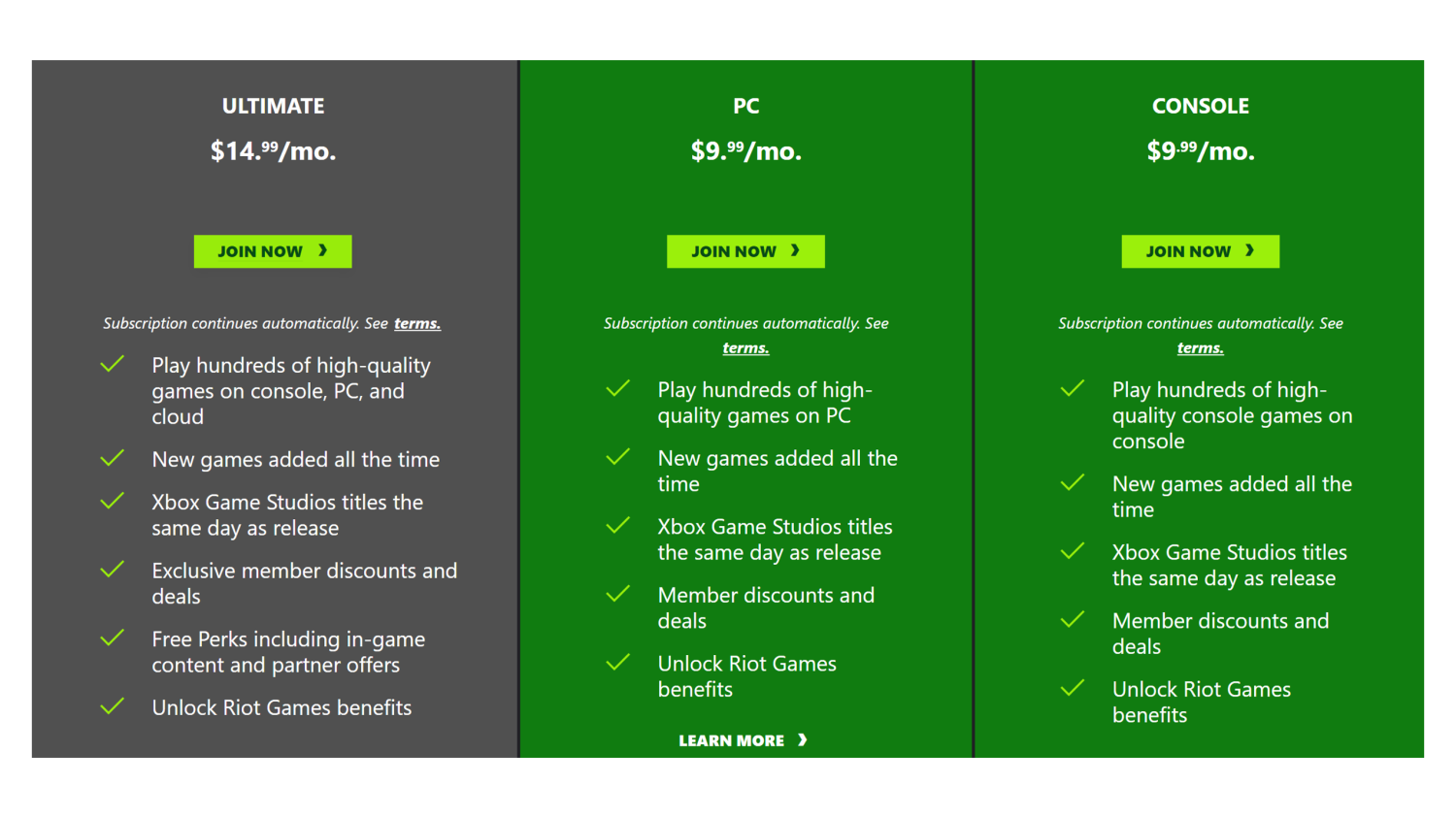Select the ULTIMATE plan header
1456x818 pixels.
(x=273, y=106)
